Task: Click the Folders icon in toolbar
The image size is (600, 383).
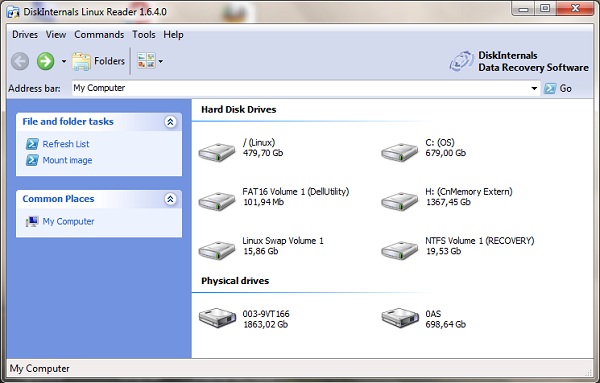Action: pos(82,61)
